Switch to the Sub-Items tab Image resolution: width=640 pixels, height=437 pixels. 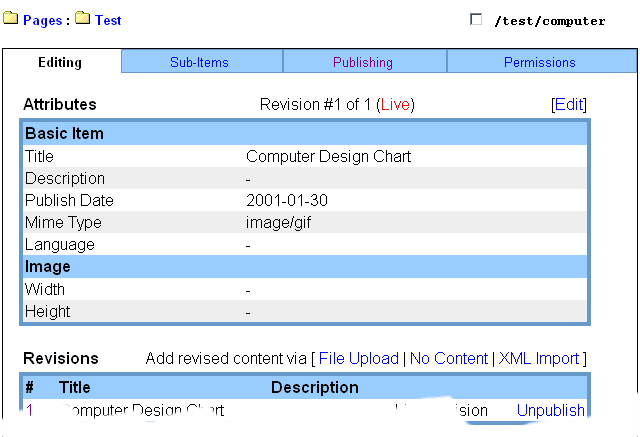pyautogui.click(x=199, y=62)
